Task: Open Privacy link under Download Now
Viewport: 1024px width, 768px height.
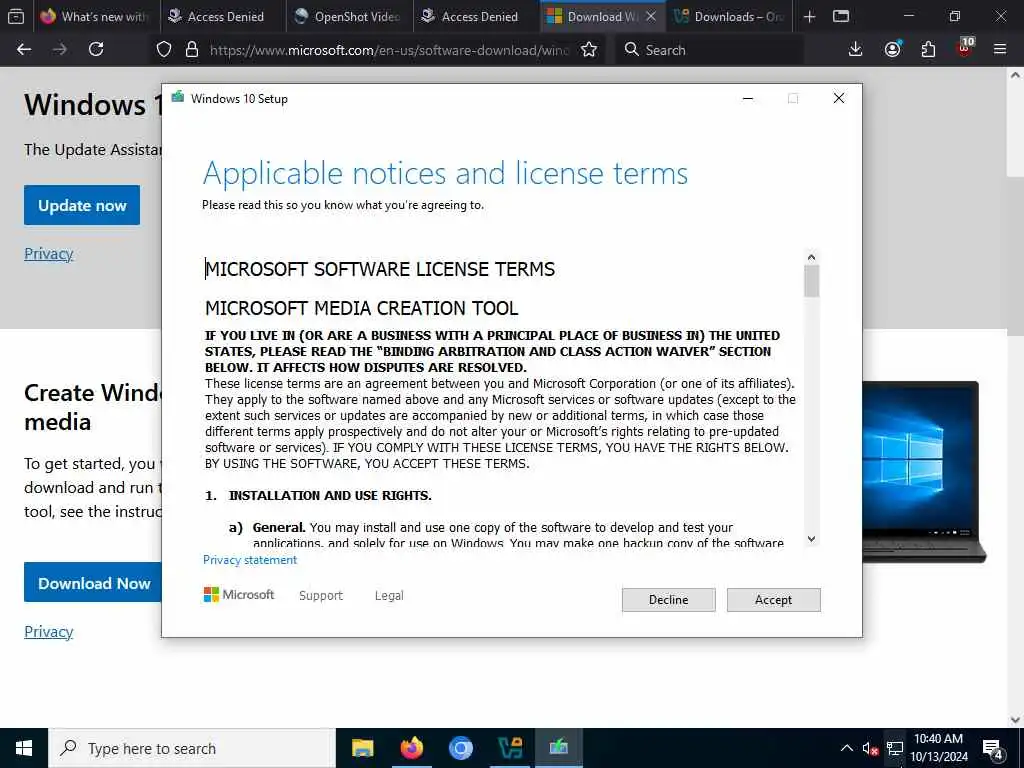Action: coord(48,632)
